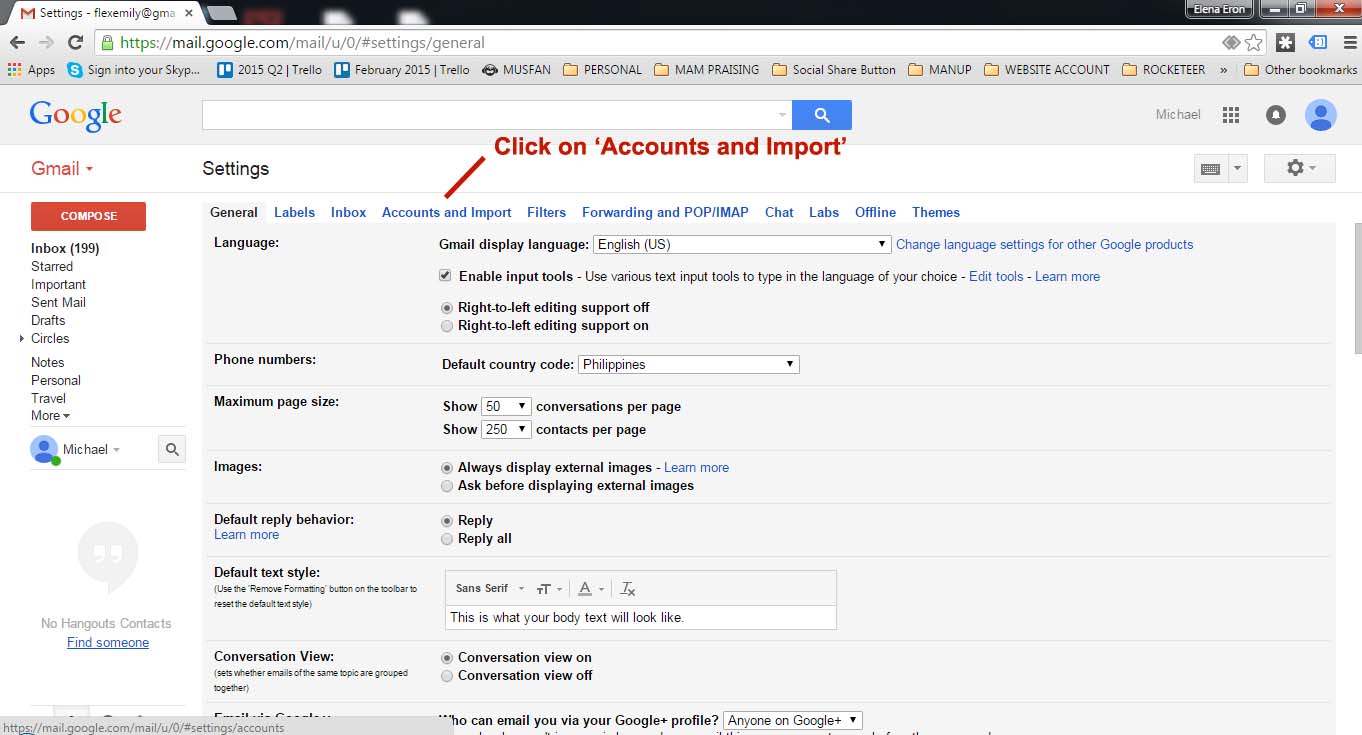Select Right-to-left editing support on
Viewport: 1362px width, 735px height.
click(447, 326)
